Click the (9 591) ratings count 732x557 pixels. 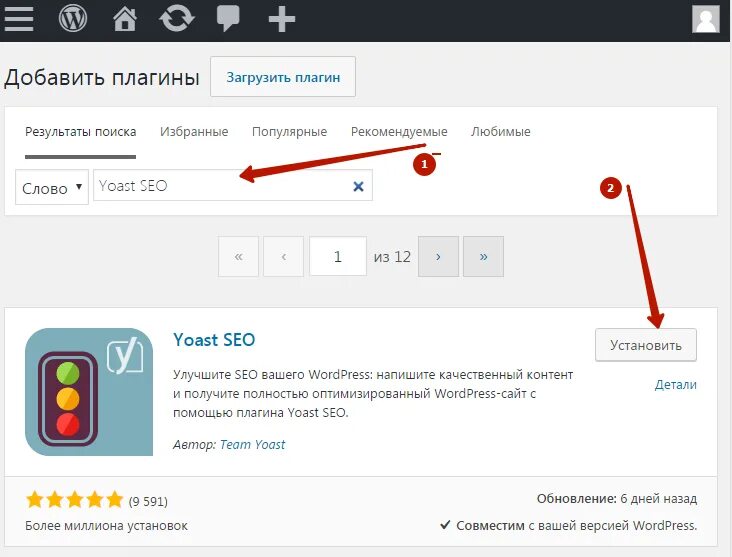[148, 501]
